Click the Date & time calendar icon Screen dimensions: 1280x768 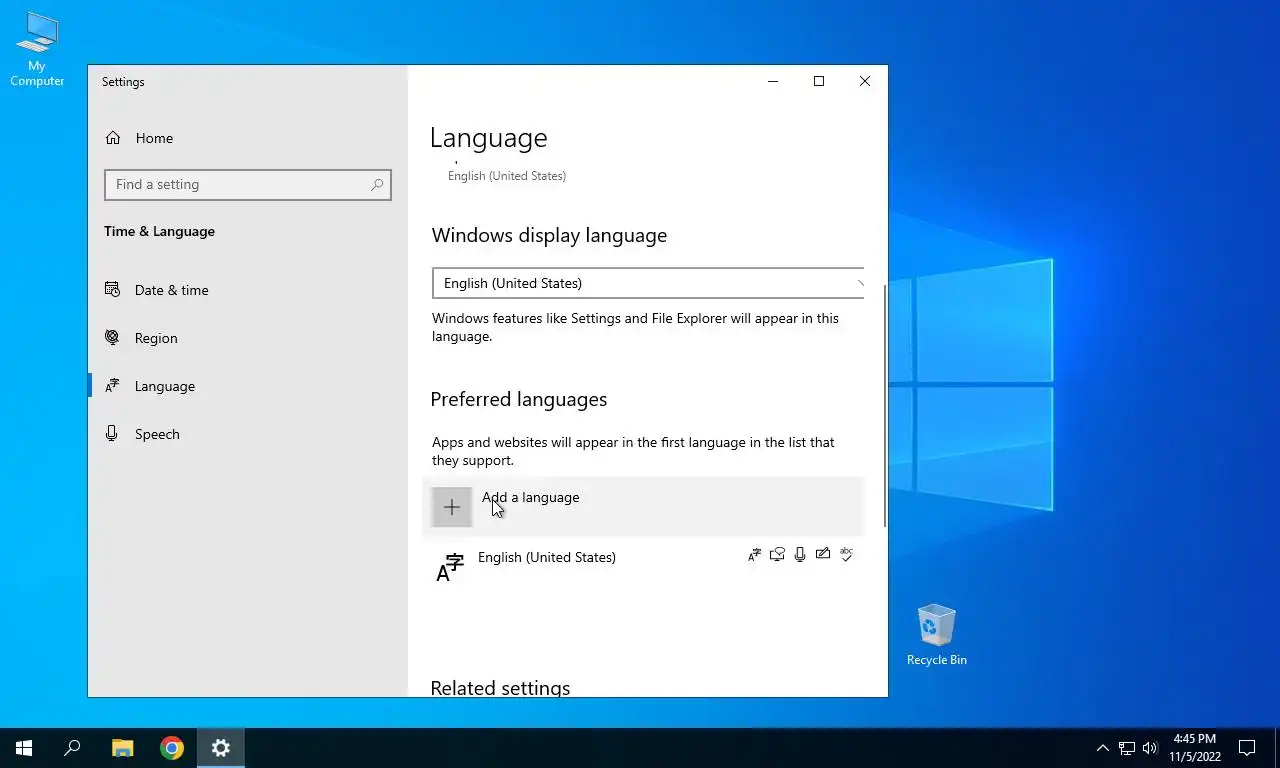113,290
